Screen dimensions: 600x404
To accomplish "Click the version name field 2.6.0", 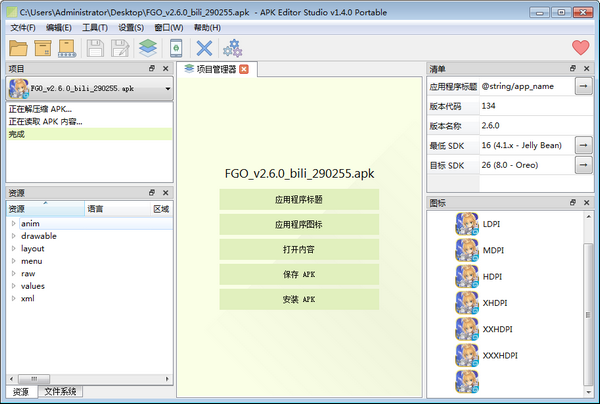I will coord(525,125).
